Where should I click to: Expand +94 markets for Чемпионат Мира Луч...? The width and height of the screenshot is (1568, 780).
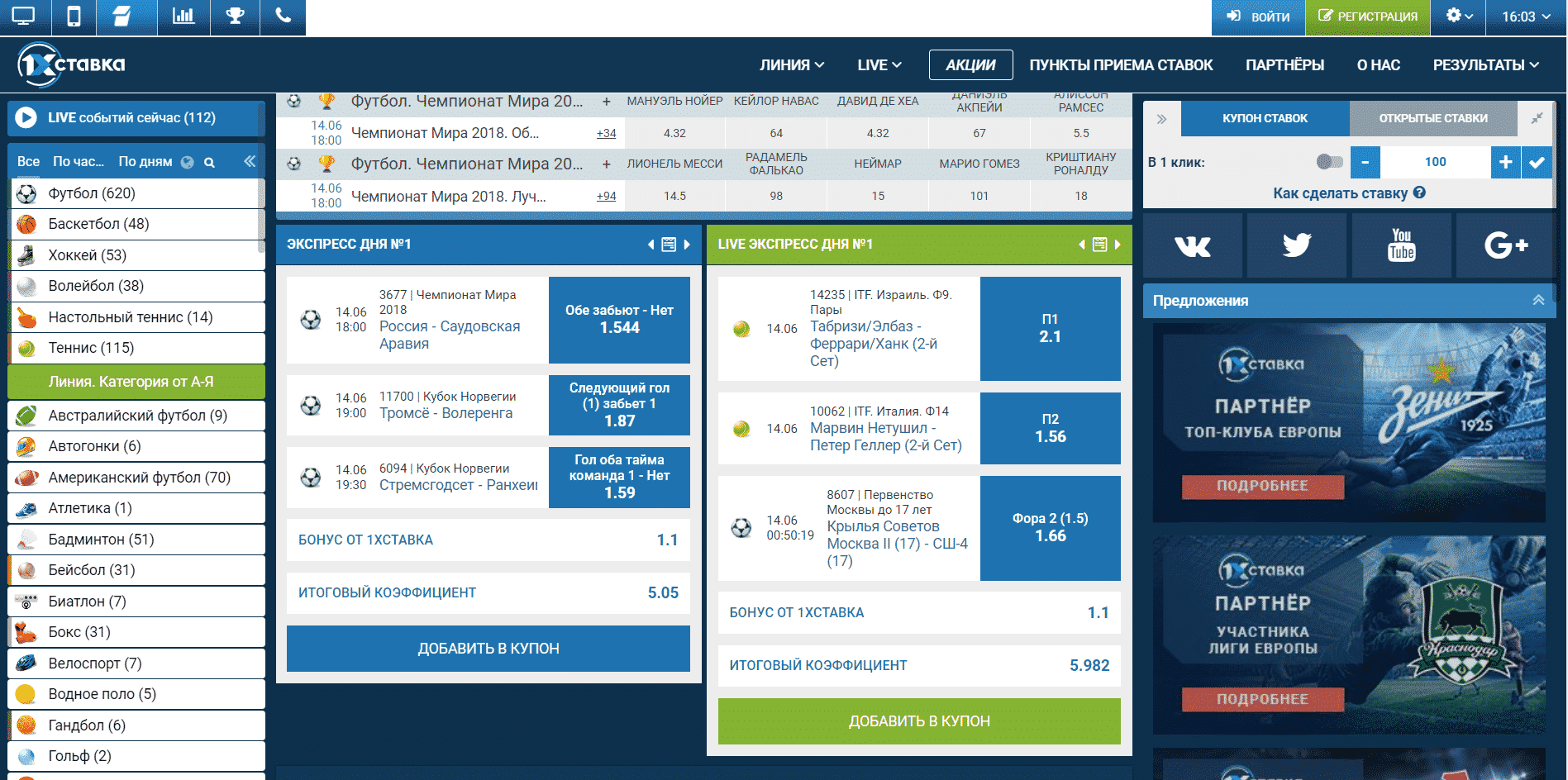[606, 196]
